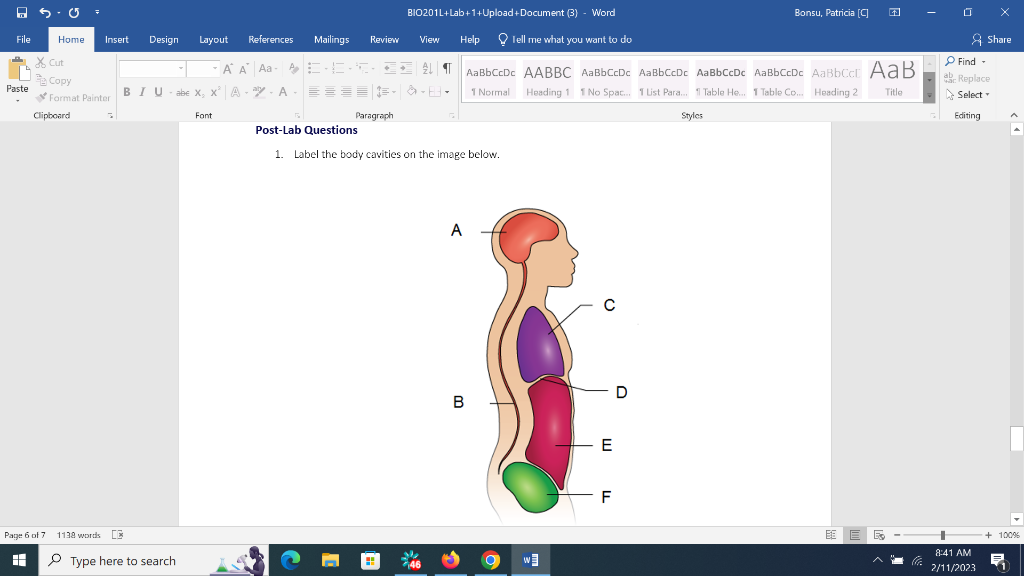The width and height of the screenshot is (1024, 576).
Task: Toggle Show/Hide paragraph marks
Action: (447, 69)
